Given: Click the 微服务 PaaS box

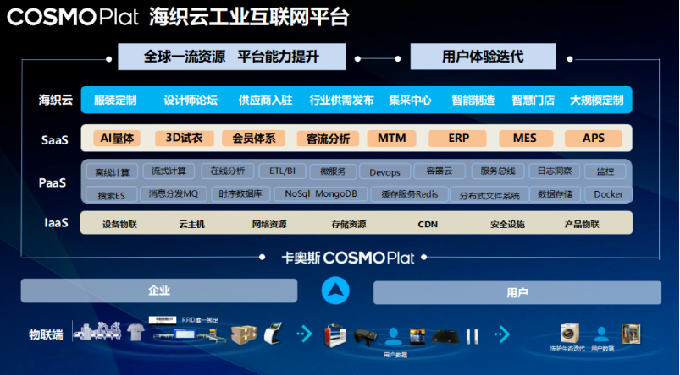Looking at the screenshot, I should [333, 171].
